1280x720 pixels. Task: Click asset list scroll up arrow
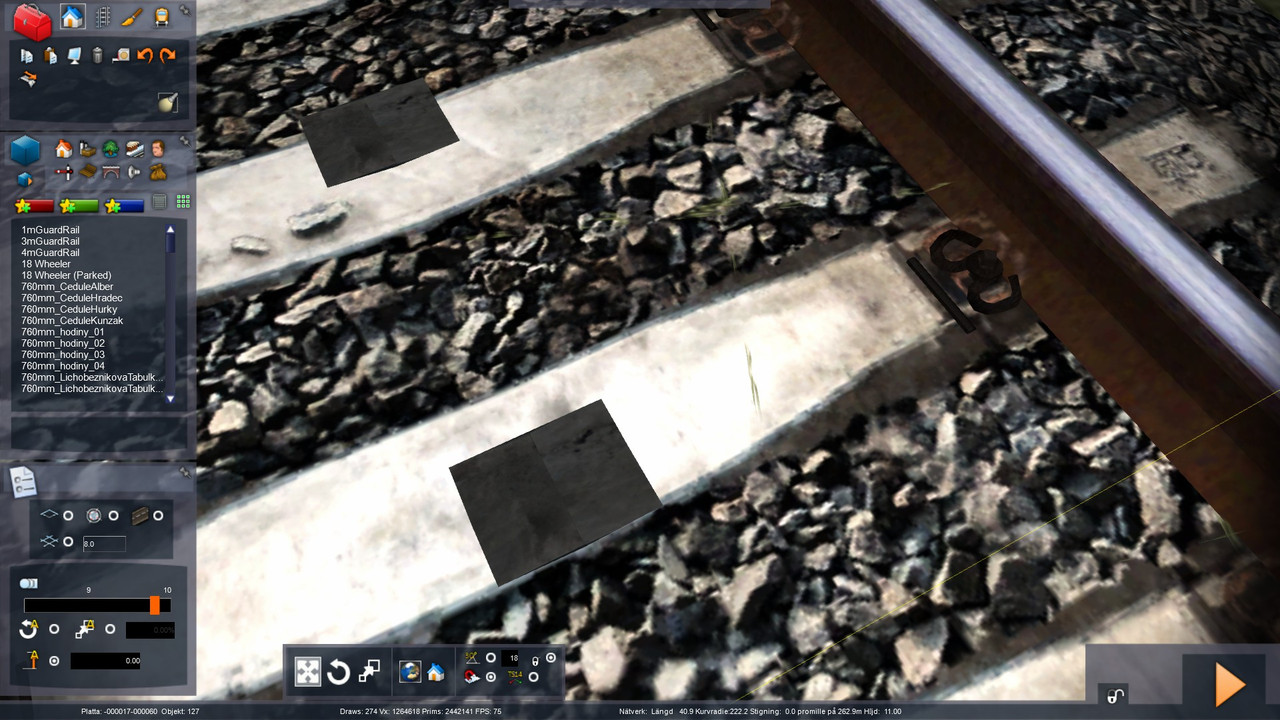click(170, 229)
